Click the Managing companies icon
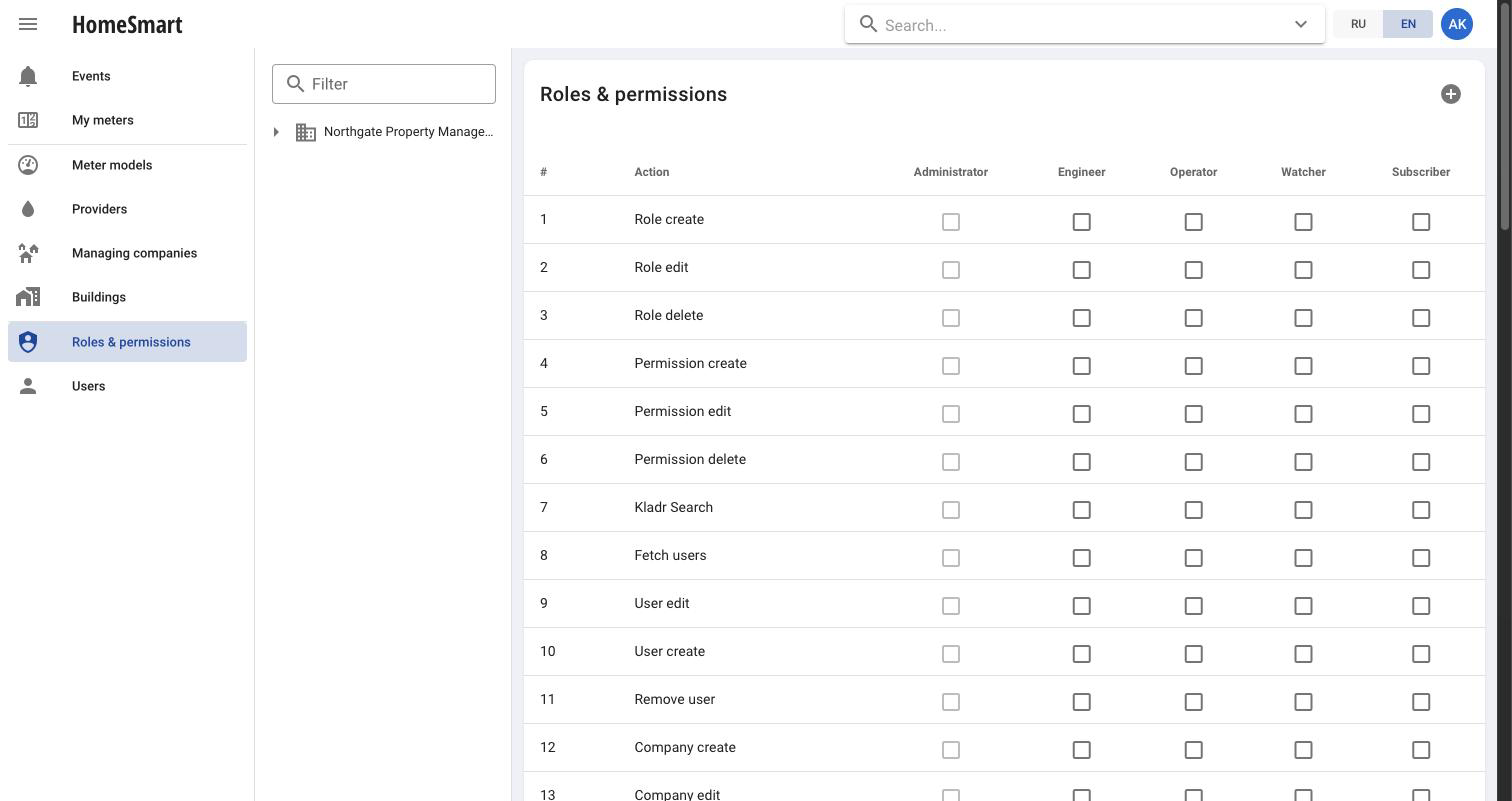Viewport: 1512px width, 801px height. (x=28, y=253)
